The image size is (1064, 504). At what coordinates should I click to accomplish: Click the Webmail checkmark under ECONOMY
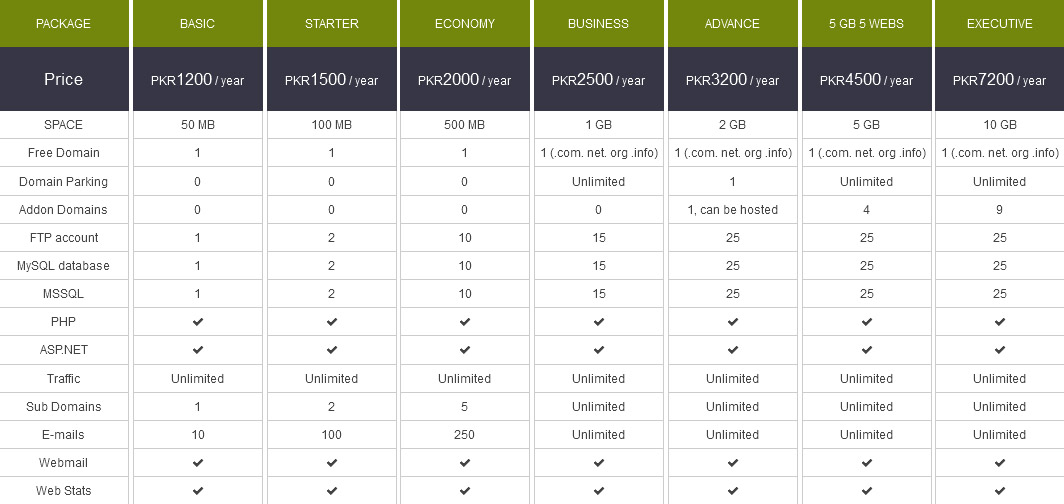coord(465,463)
